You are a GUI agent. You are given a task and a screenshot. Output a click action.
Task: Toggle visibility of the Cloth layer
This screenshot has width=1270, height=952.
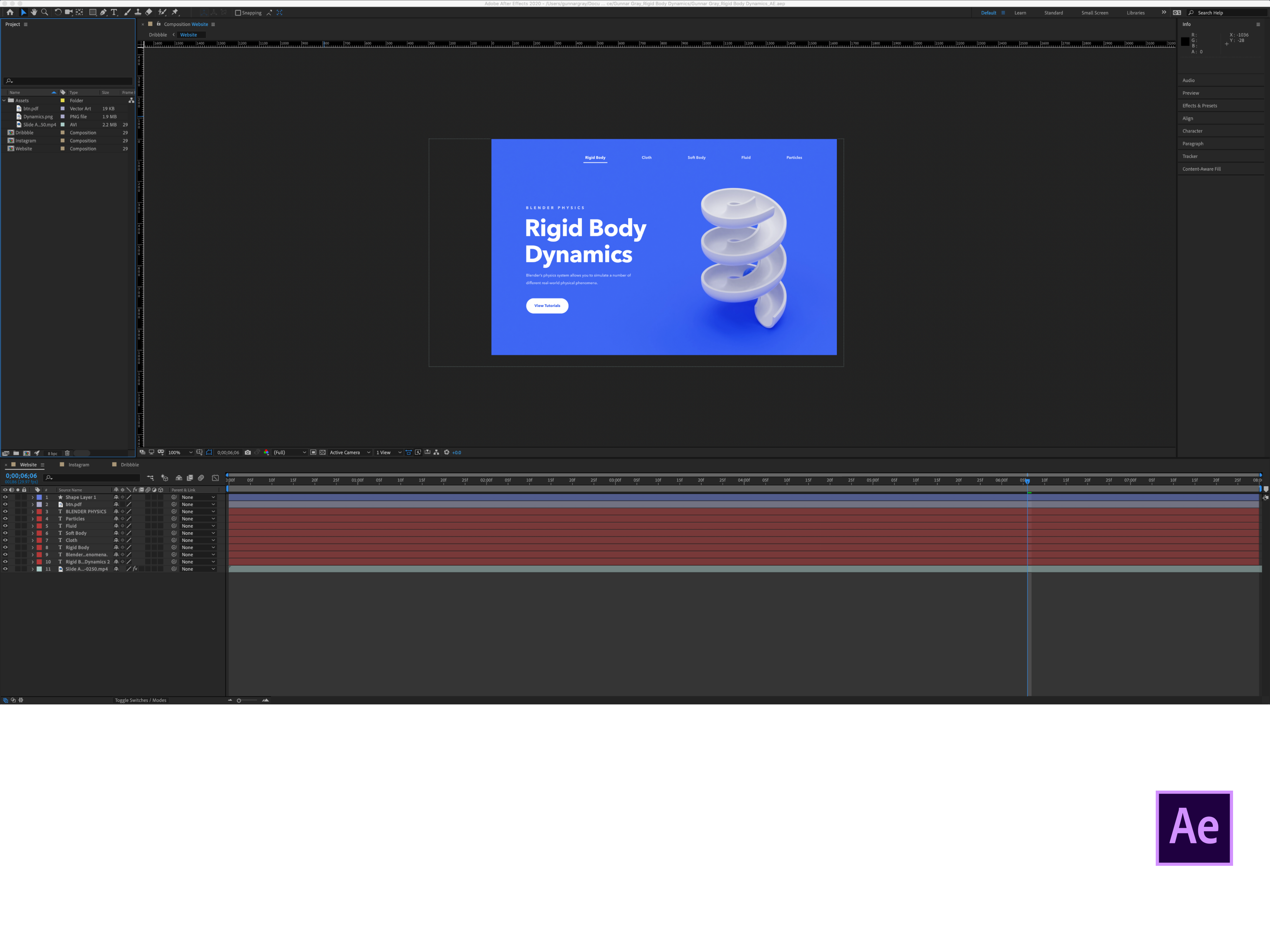[5, 540]
